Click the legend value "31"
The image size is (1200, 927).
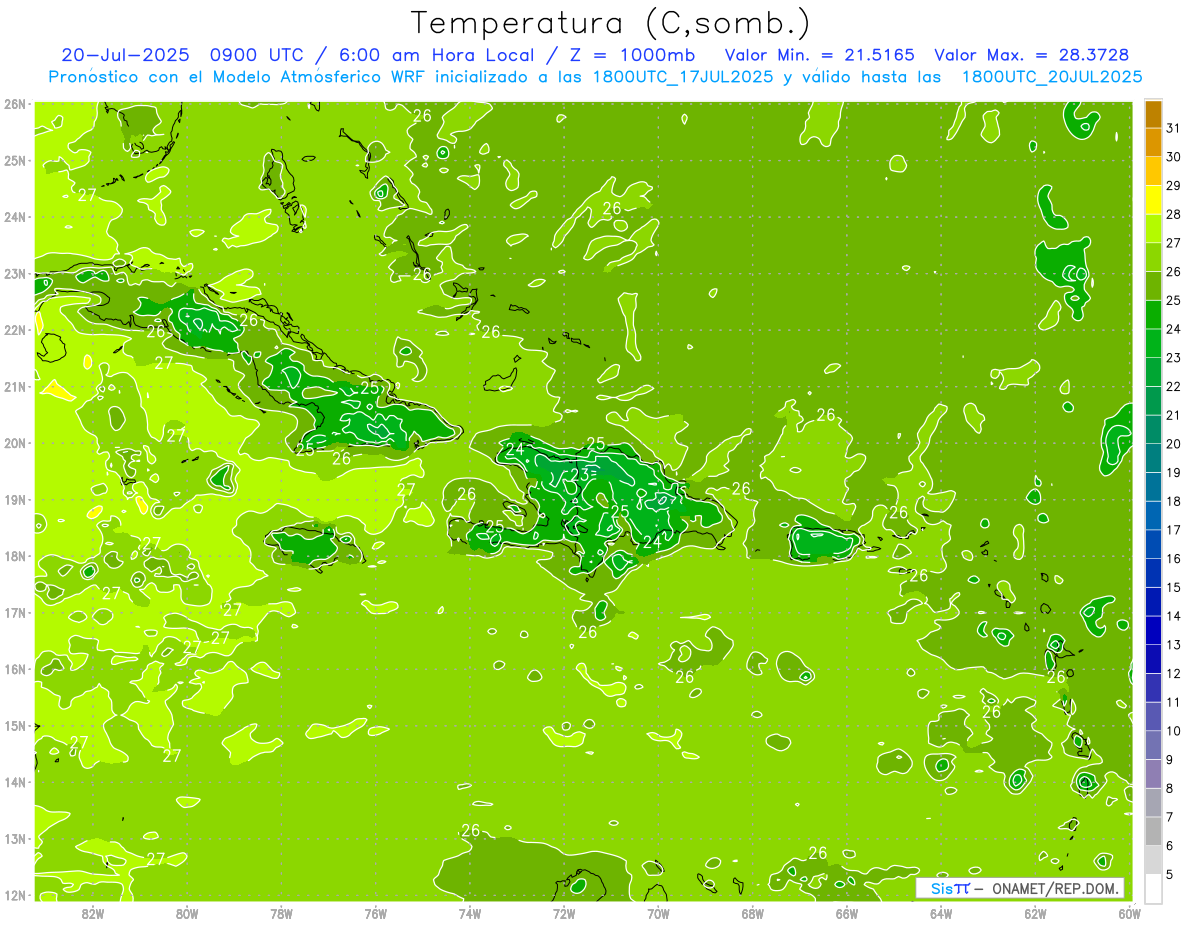(x=1173, y=128)
